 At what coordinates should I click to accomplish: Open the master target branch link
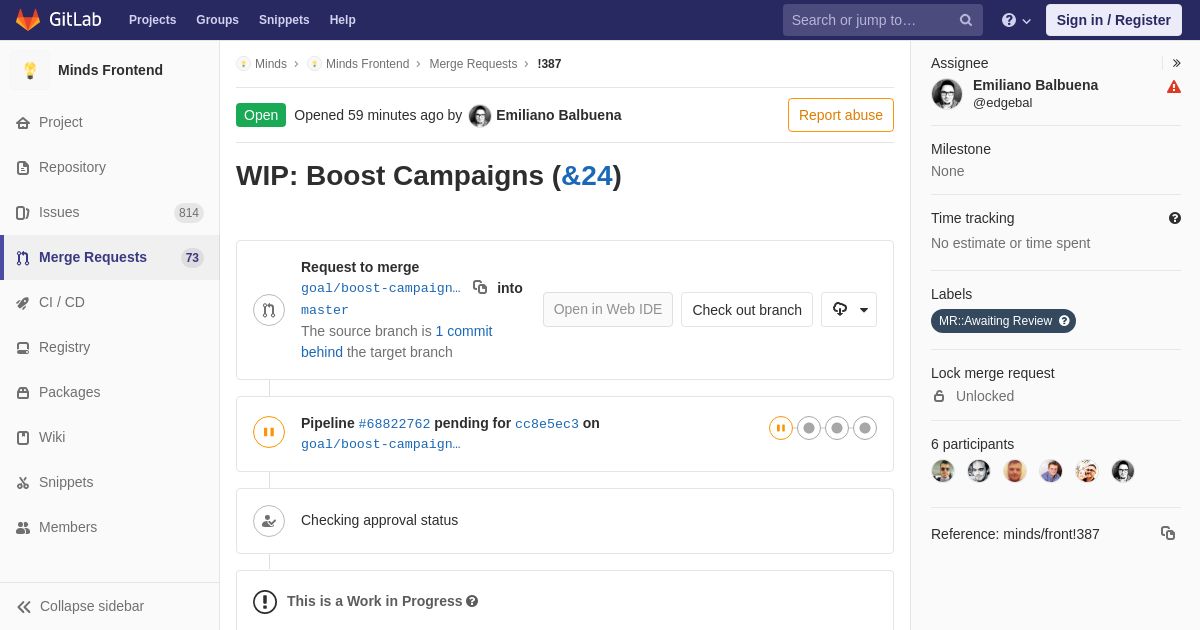pyautogui.click(x=325, y=310)
